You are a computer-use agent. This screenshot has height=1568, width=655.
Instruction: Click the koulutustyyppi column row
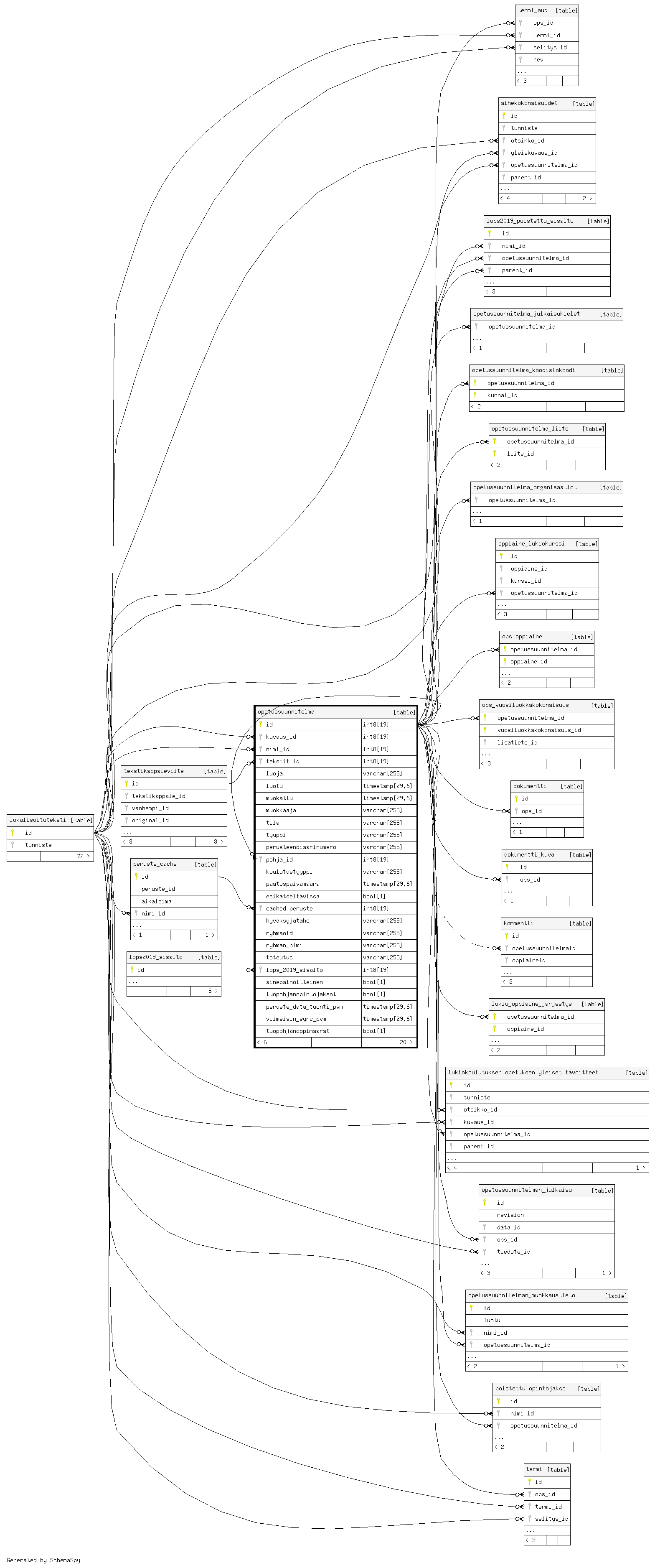336,872
